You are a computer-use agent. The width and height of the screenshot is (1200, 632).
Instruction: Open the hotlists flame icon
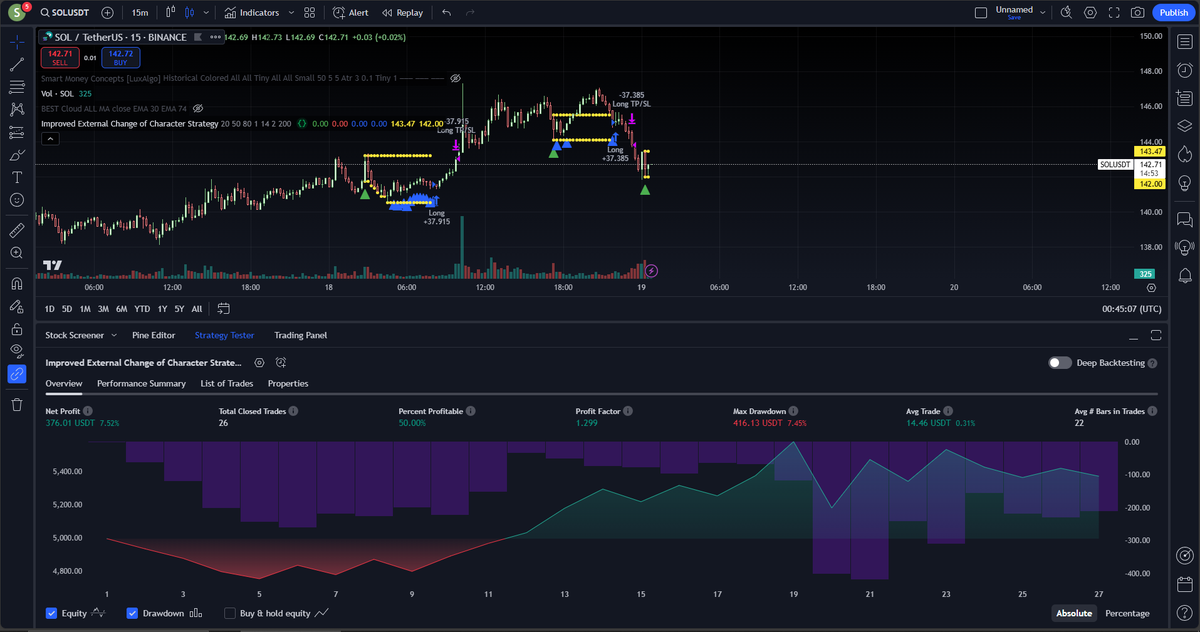pyautogui.click(x=1185, y=154)
